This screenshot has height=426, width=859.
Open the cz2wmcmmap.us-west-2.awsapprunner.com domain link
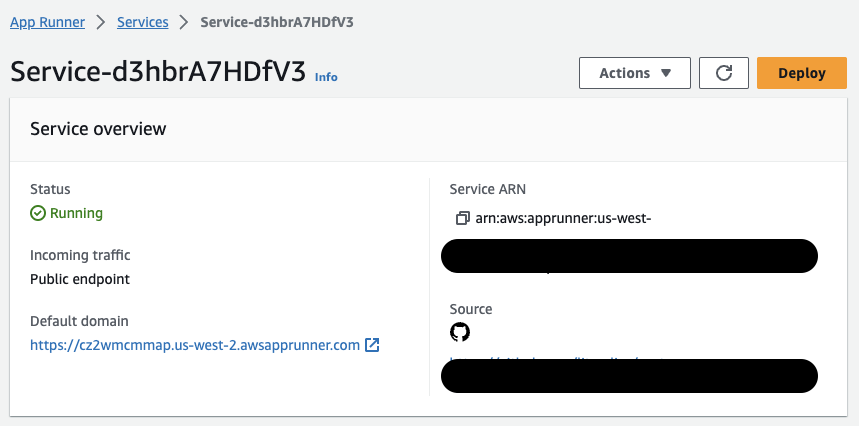[195, 345]
